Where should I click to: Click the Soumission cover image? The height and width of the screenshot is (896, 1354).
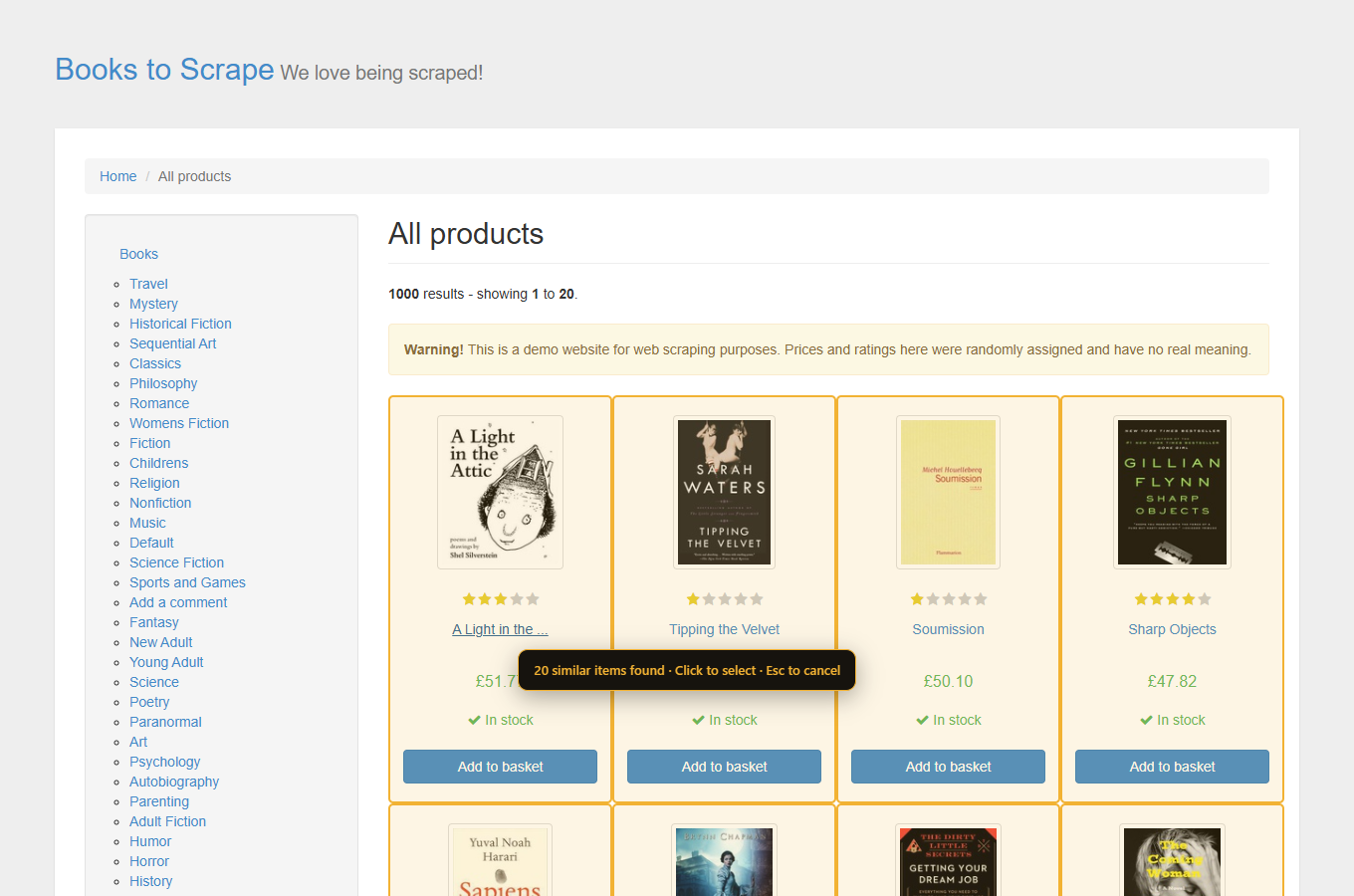[x=948, y=492]
